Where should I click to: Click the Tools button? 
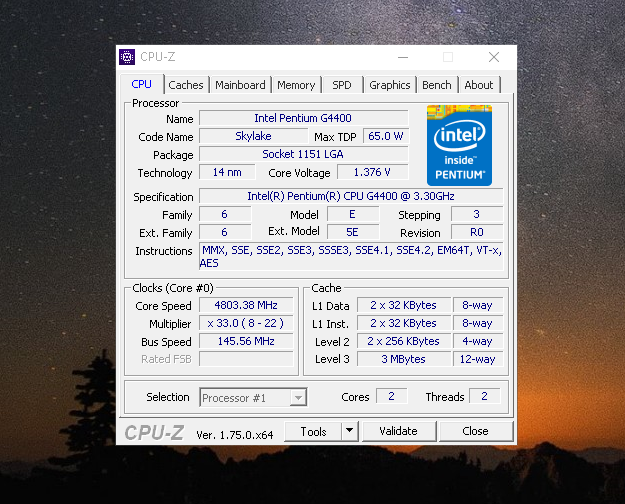coord(313,431)
